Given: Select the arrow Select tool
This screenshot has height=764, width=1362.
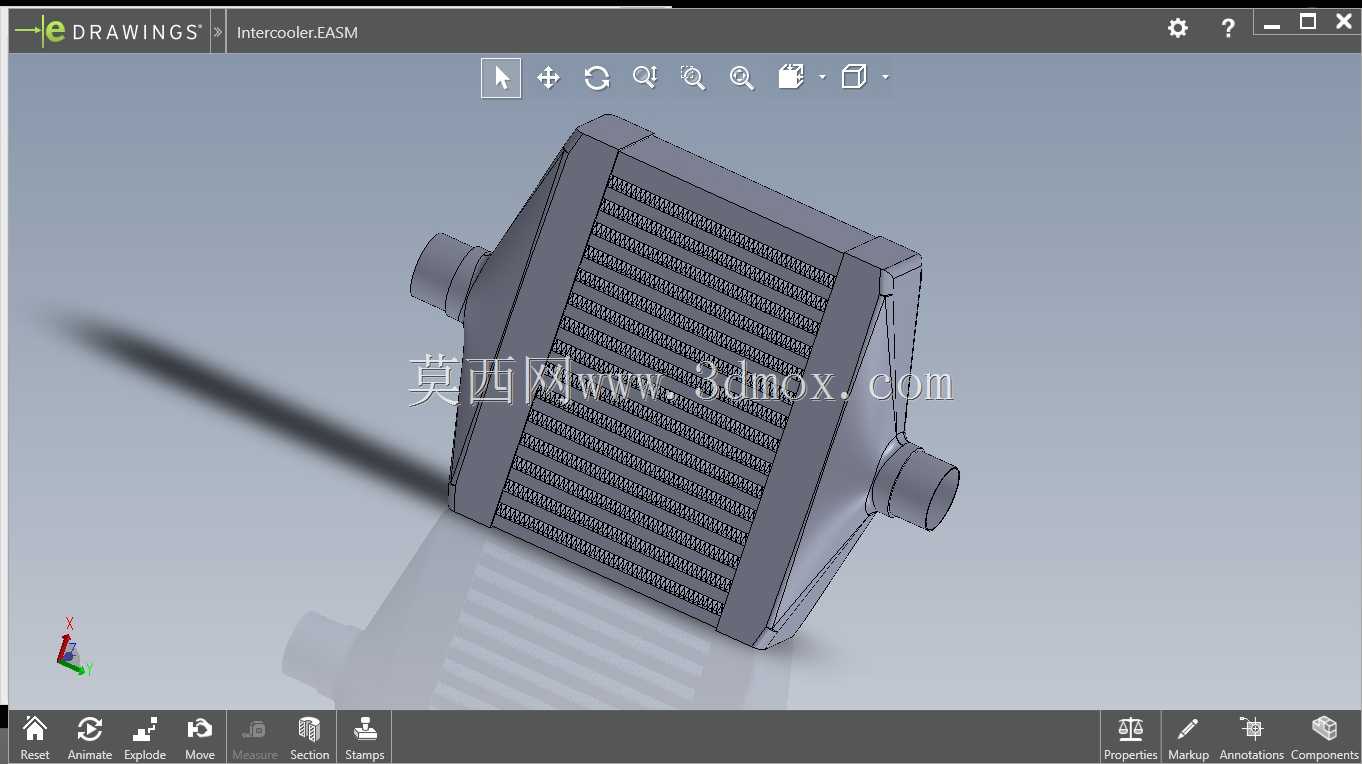Looking at the screenshot, I should point(501,78).
